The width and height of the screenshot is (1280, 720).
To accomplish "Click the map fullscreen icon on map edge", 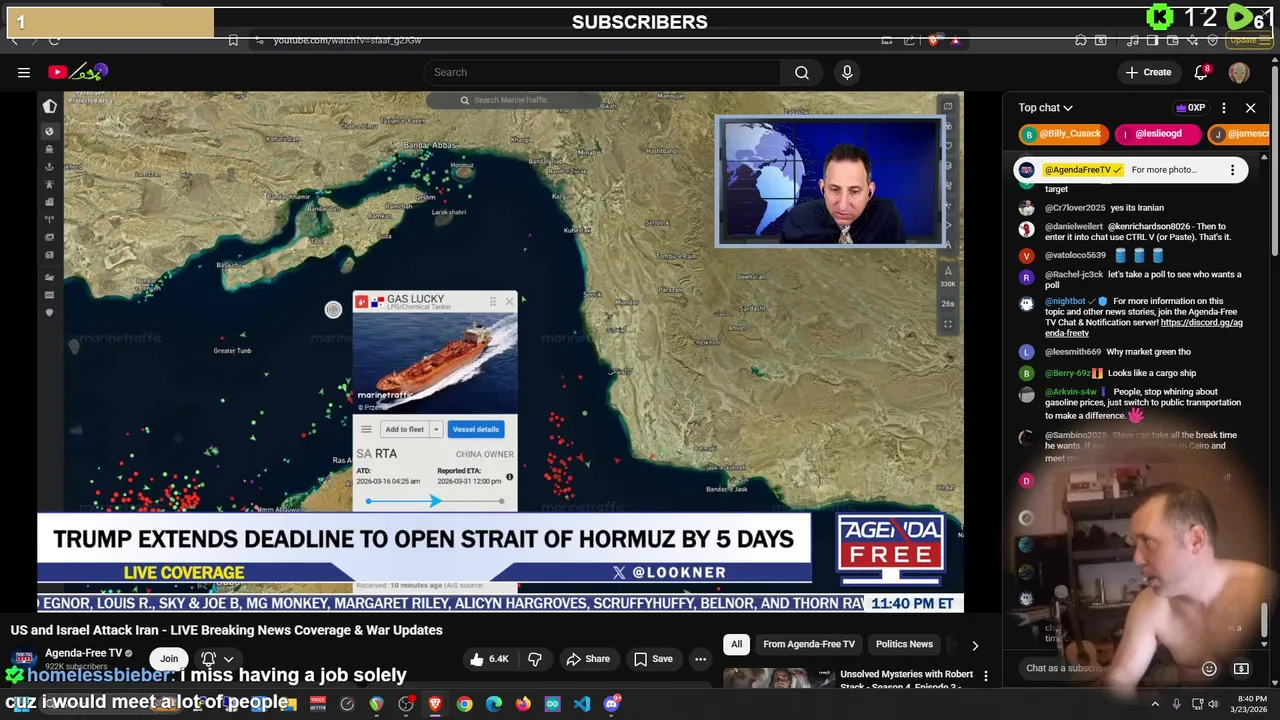I will [948, 324].
